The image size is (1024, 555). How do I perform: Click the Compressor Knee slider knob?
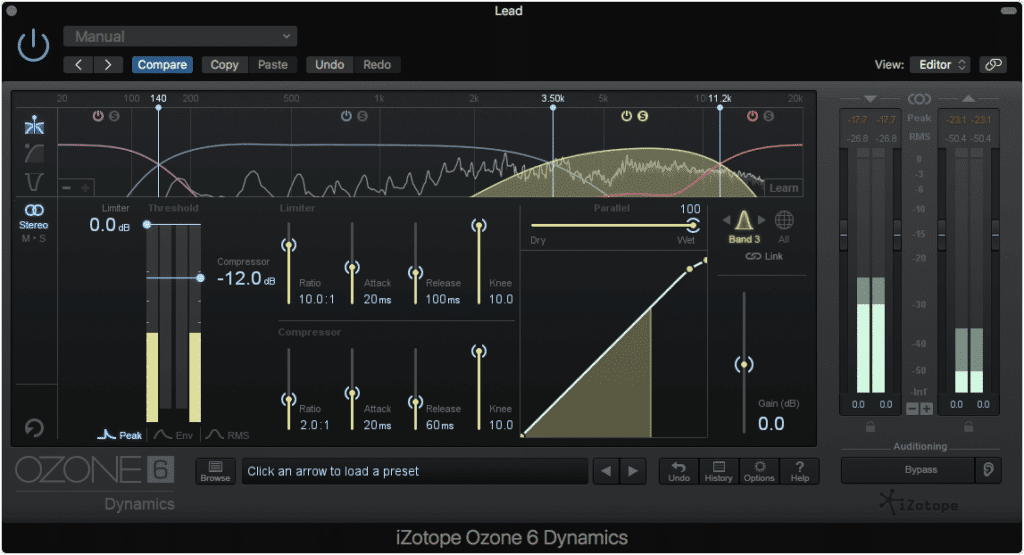[479, 352]
